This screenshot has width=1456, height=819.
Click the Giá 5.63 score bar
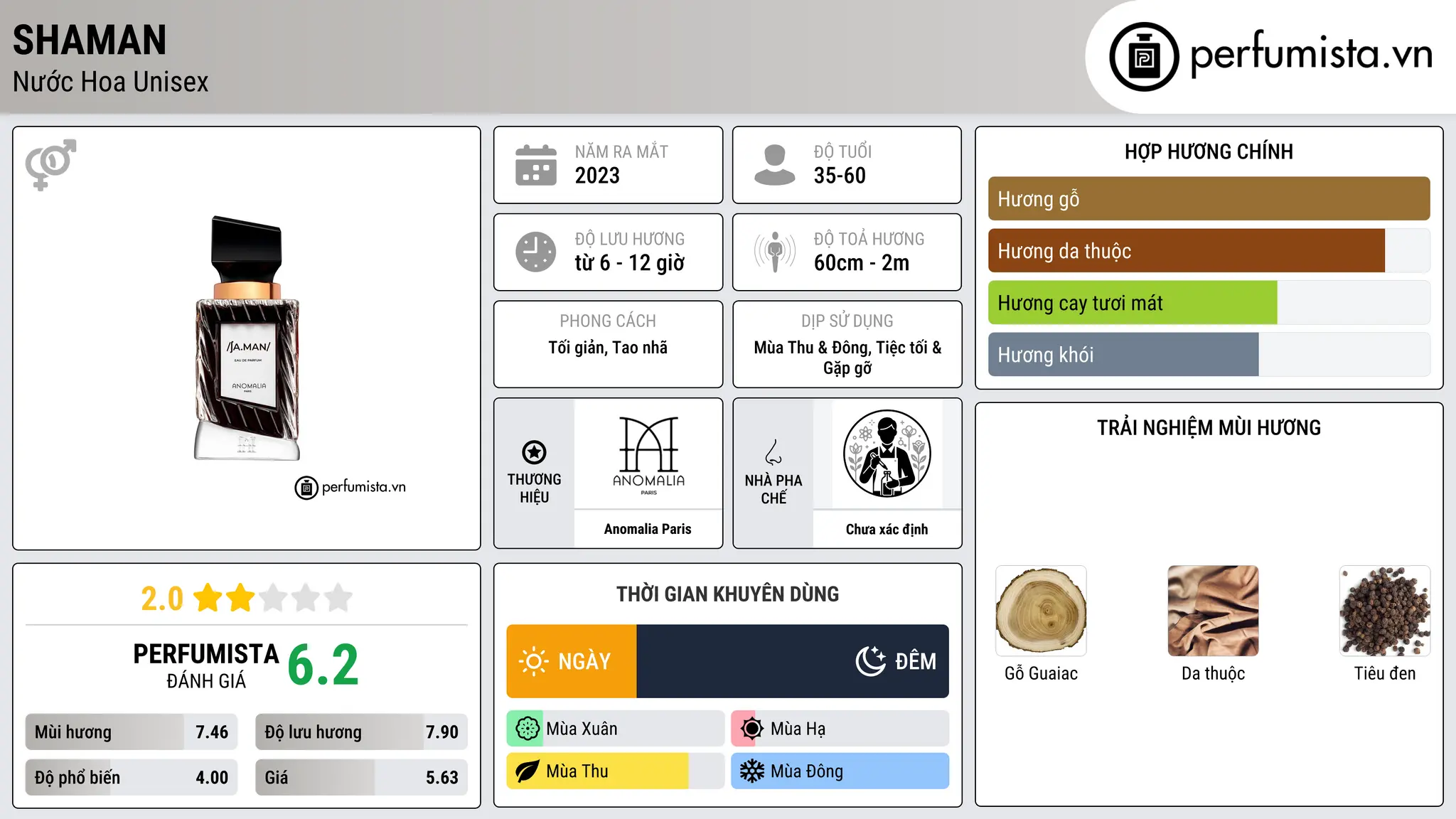pyautogui.click(x=361, y=777)
